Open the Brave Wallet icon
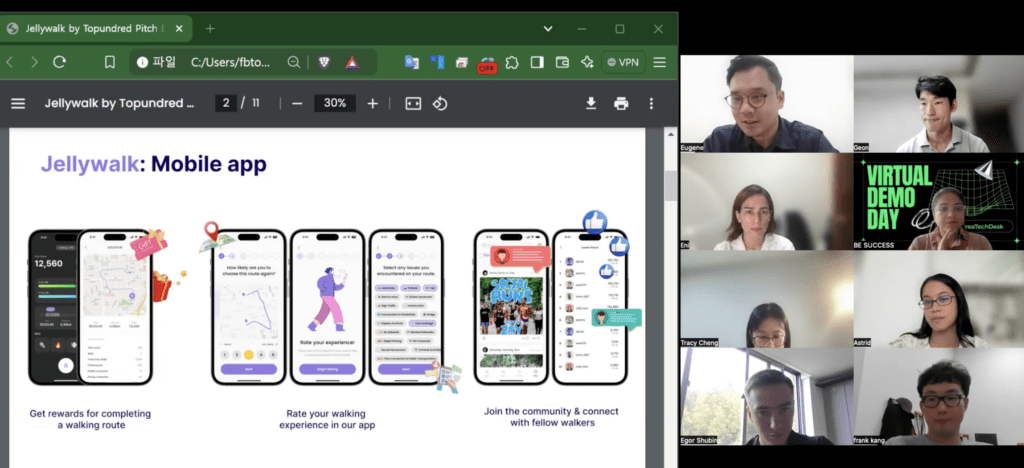Screen dimensions: 1024x468 point(562,62)
